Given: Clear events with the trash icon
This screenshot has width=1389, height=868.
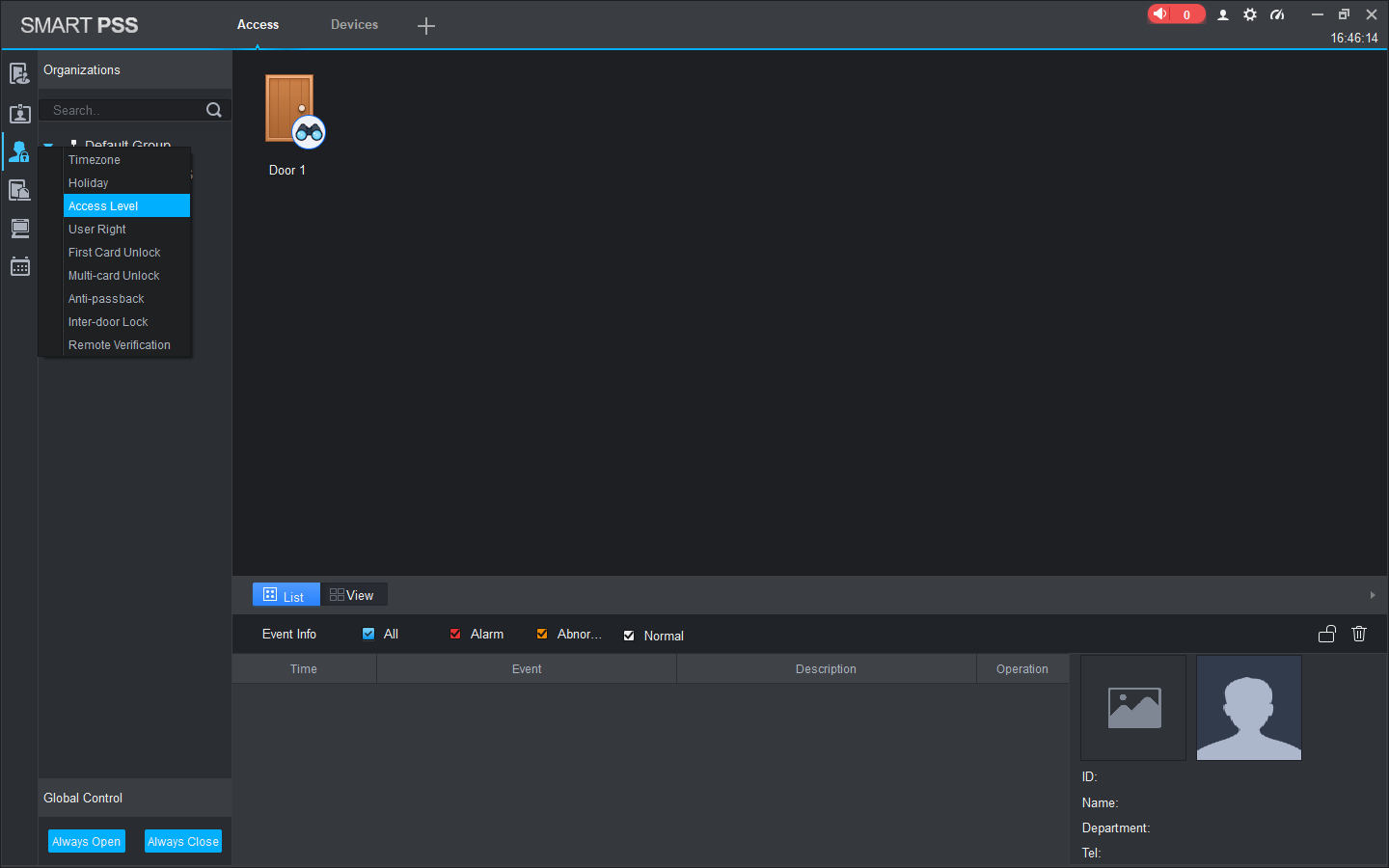Looking at the screenshot, I should (1359, 634).
